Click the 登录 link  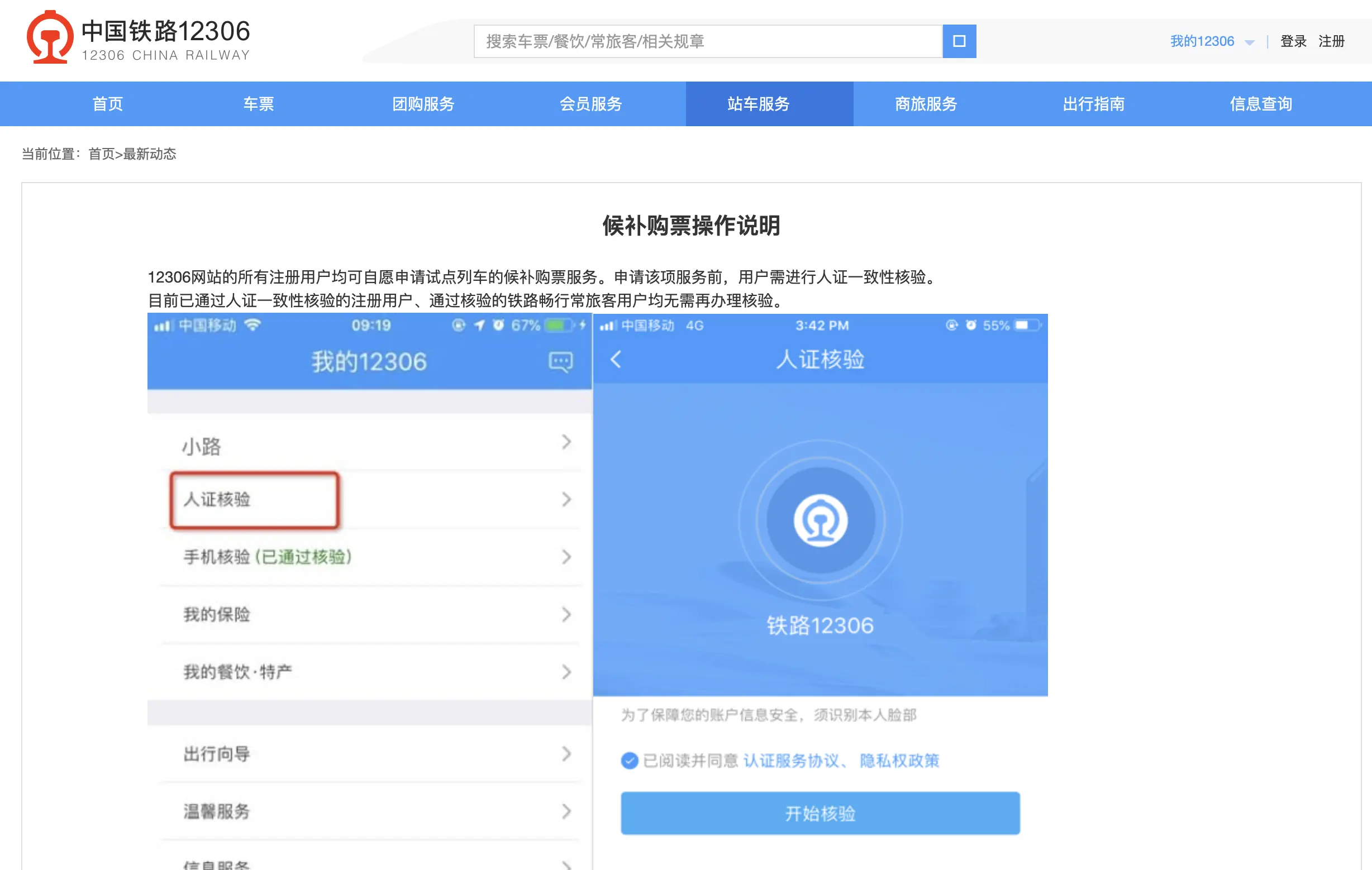point(1293,41)
